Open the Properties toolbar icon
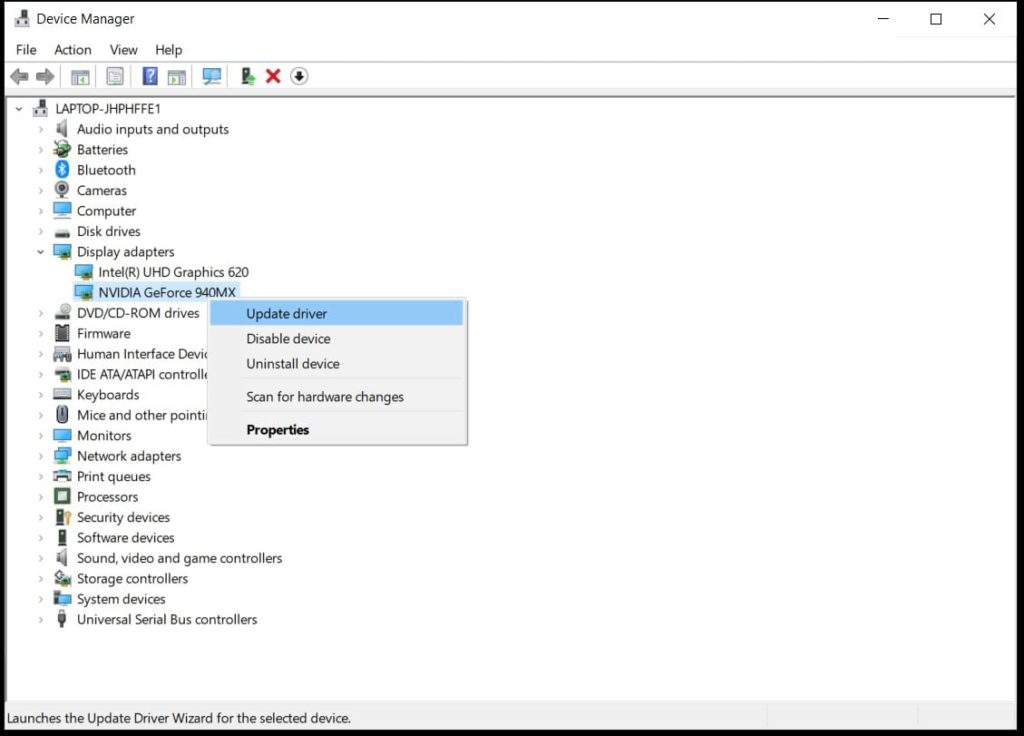 pos(115,76)
